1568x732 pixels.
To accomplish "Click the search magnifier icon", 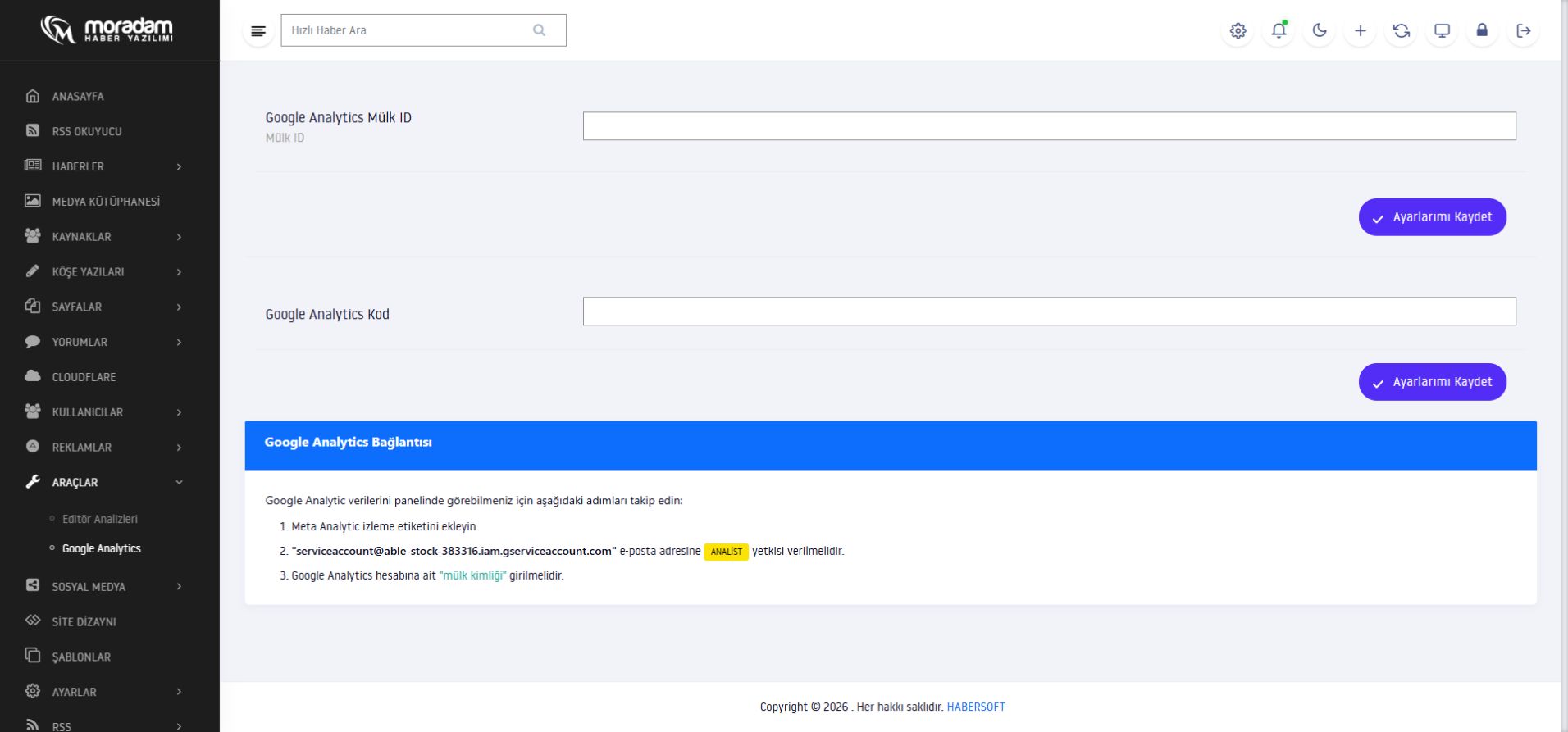I will 539,30.
